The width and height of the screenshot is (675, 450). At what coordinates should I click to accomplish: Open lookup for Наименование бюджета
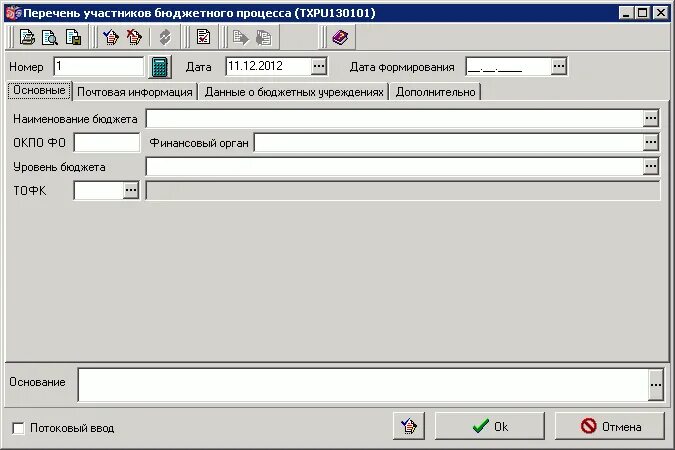click(651, 118)
